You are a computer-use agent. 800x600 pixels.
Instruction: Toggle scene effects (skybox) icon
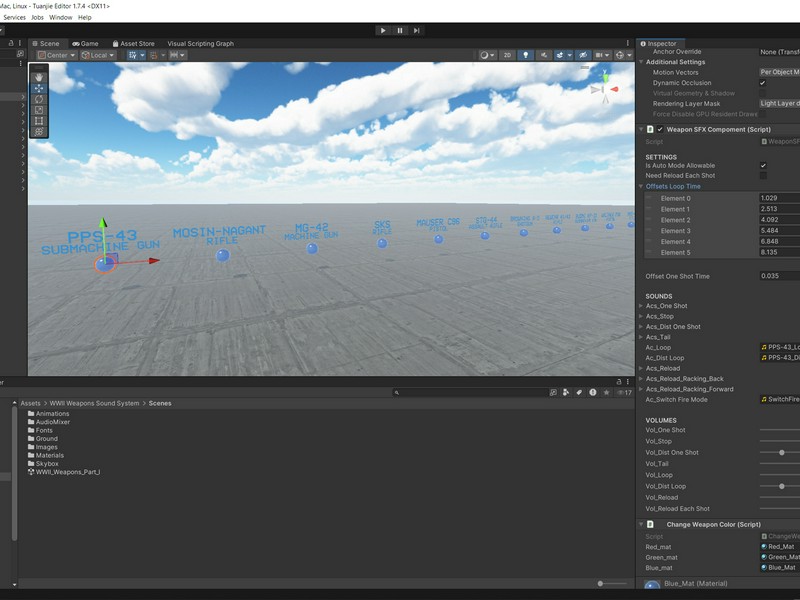click(560, 55)
